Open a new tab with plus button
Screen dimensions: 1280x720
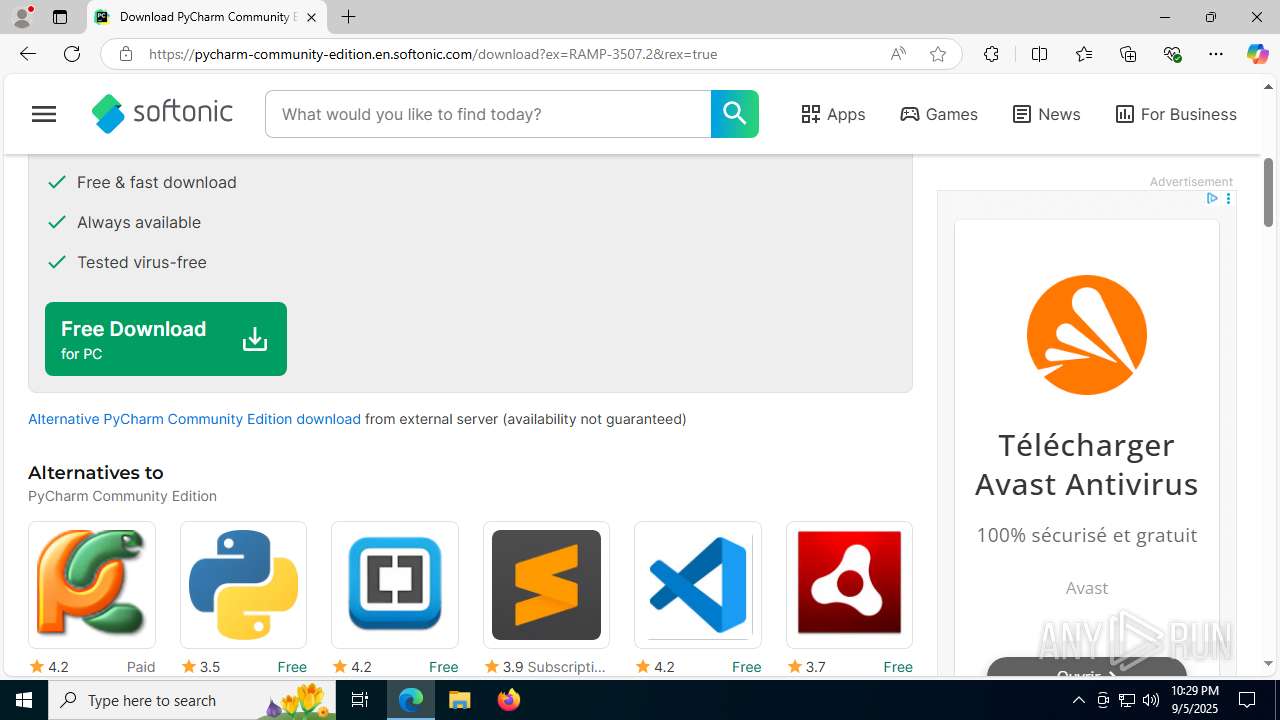[x=348, y=17]
